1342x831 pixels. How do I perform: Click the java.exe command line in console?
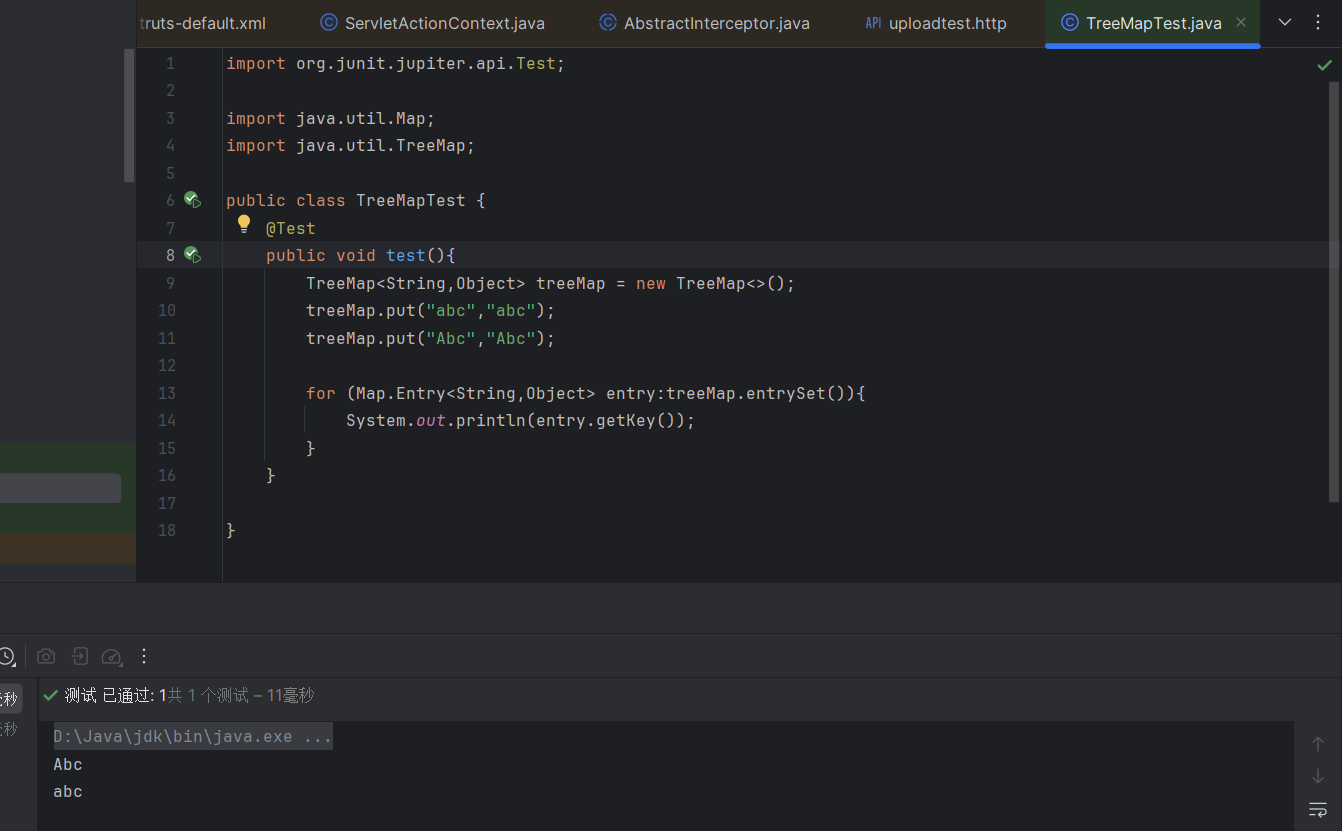pos(193,737)
